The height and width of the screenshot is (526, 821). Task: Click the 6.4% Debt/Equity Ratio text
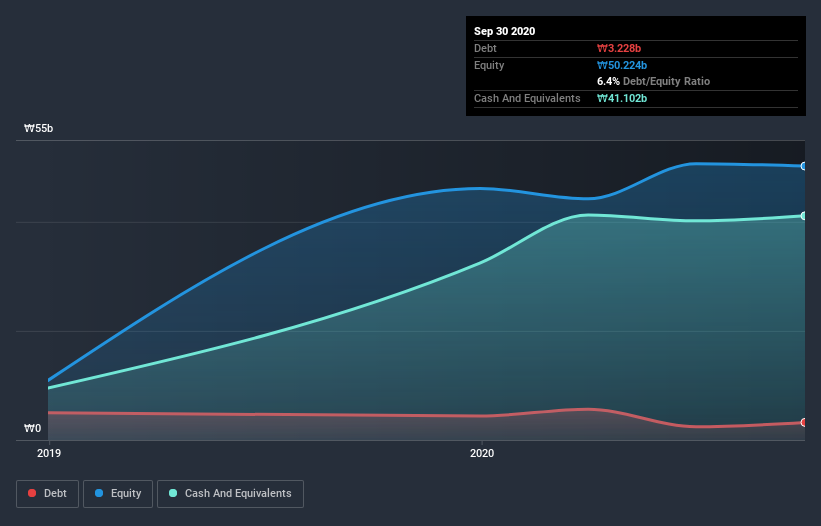(x=653, y=81)
